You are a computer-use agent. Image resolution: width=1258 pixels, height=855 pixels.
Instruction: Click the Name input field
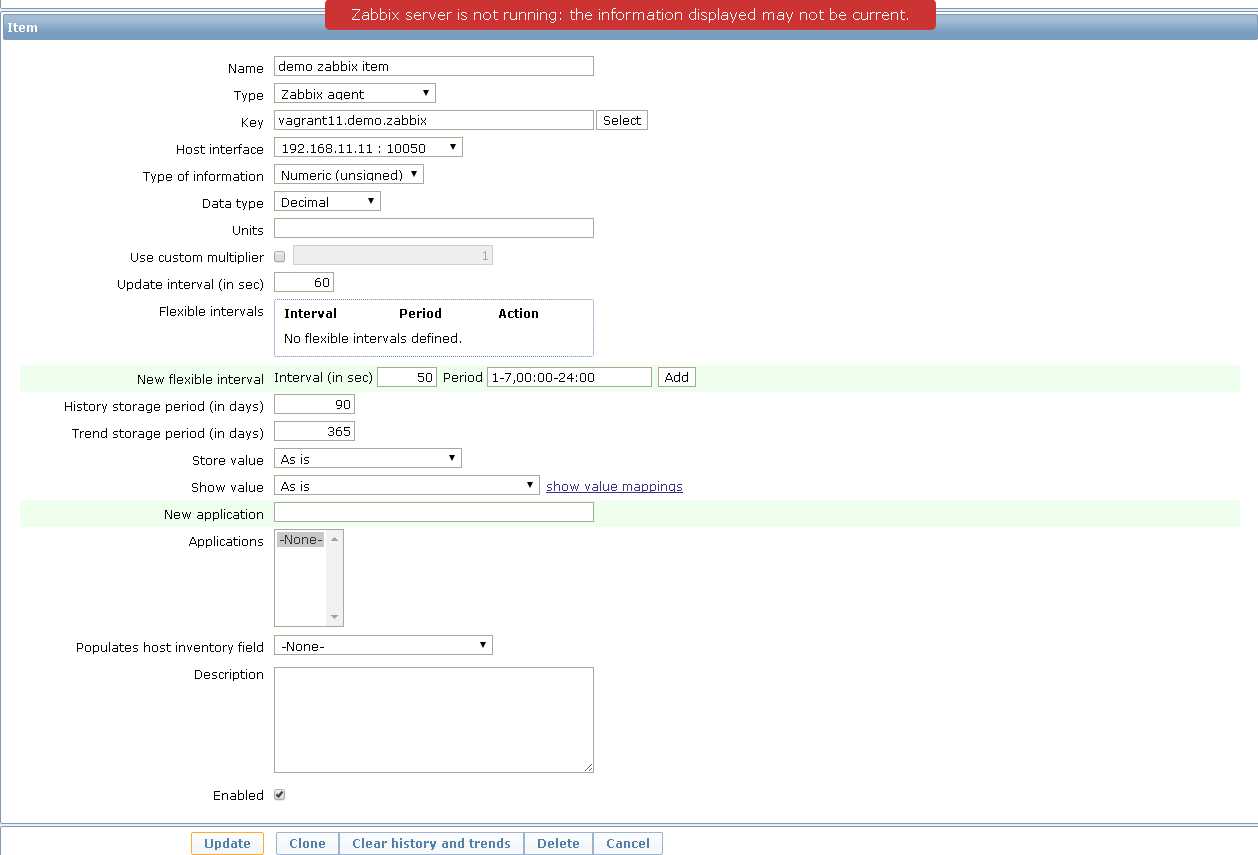click(434, 67)
